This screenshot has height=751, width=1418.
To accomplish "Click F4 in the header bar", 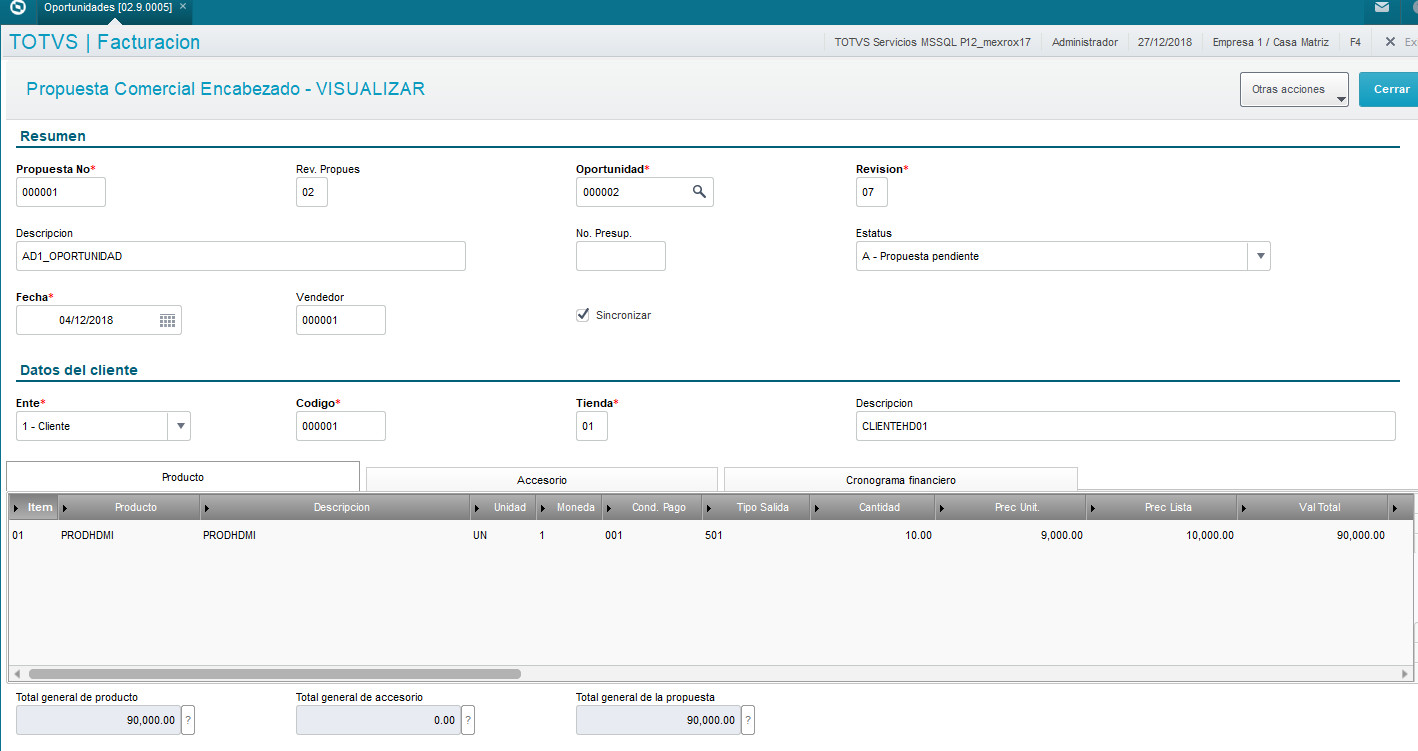I will pos(1355,42).
